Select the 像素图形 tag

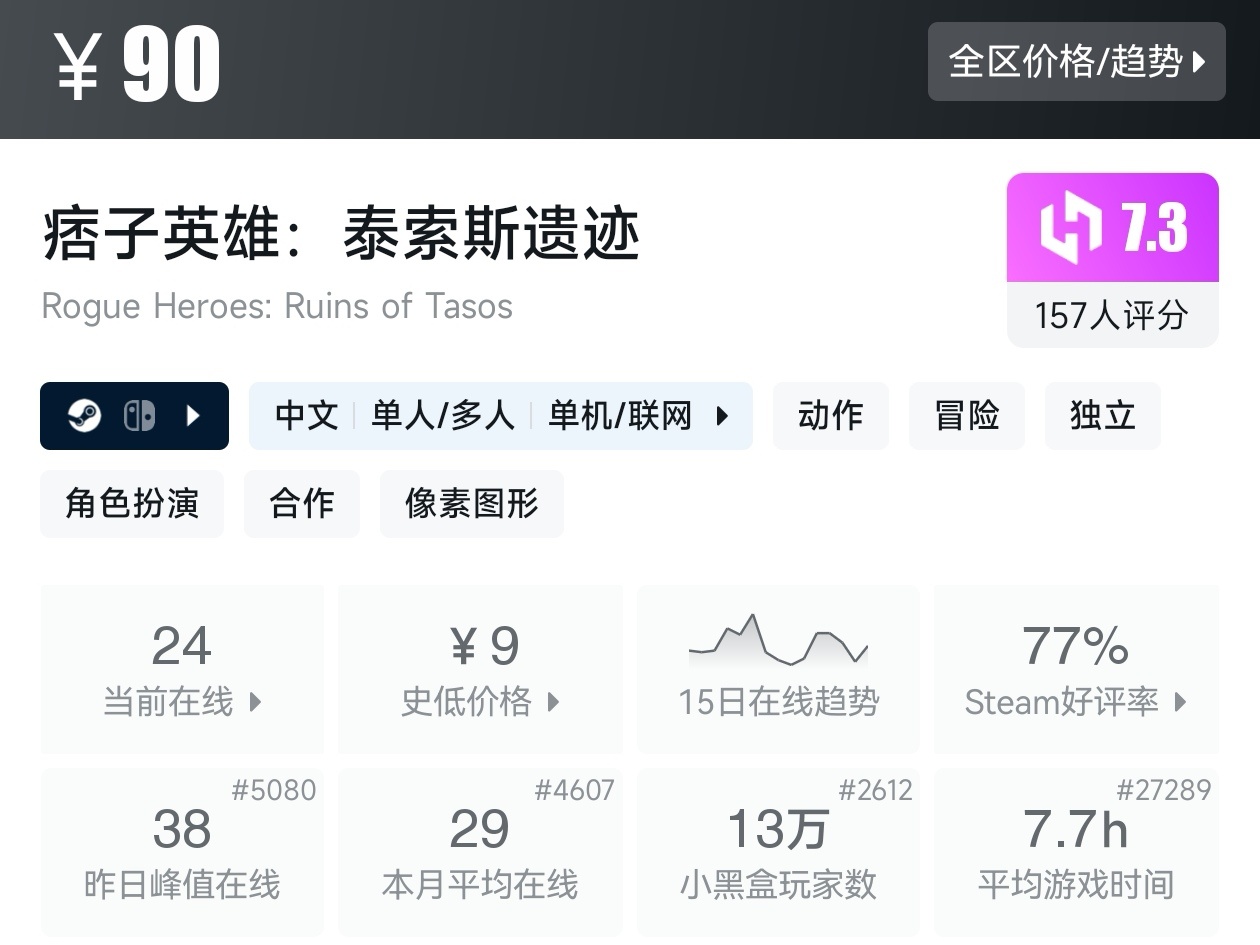pyautogui.click(x=472, y=504)
